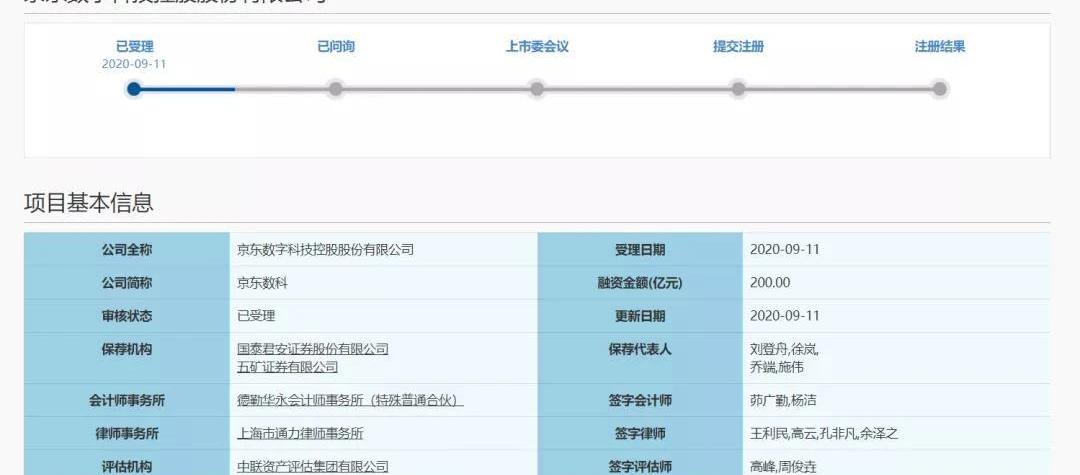Click the 更新日期 header cell
The width and height of the screenshot is (1080, 475).
tap(640, 316)
